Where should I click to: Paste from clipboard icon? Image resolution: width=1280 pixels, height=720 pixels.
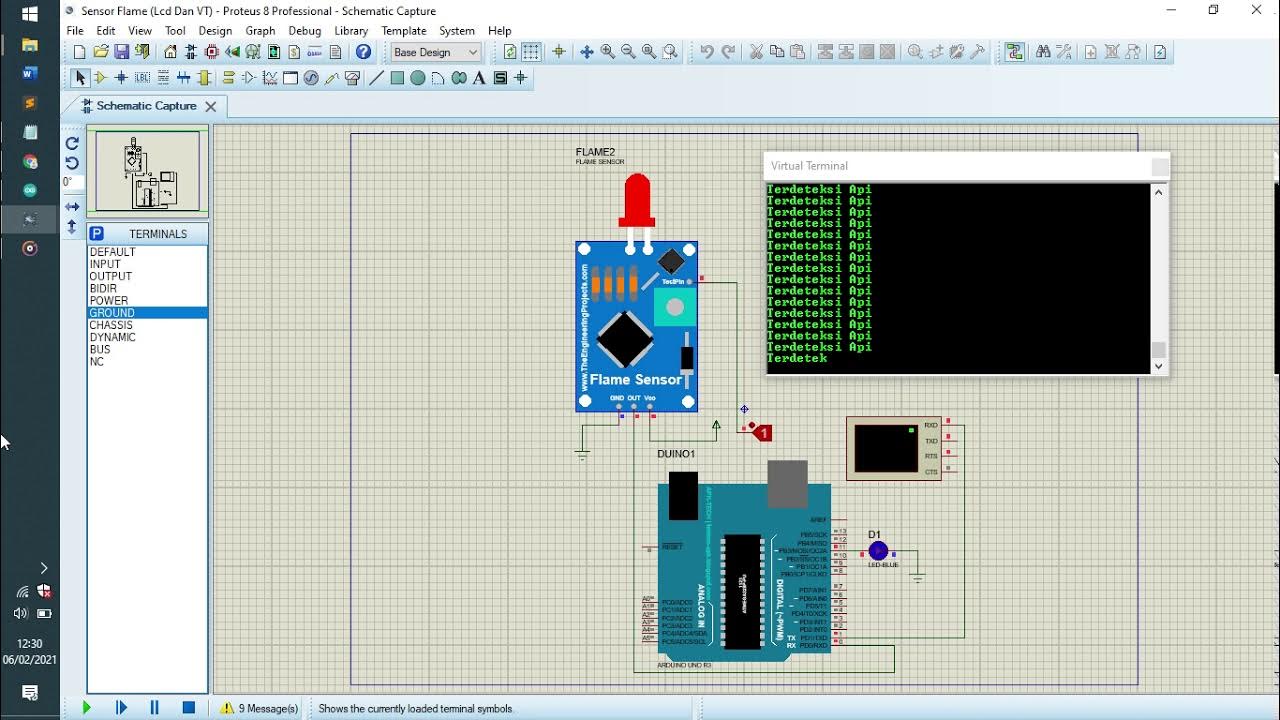pos(797,52)
